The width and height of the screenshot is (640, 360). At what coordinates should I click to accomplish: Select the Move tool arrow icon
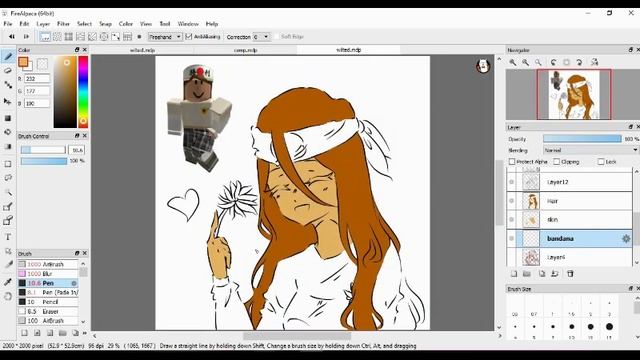point(8,101)
